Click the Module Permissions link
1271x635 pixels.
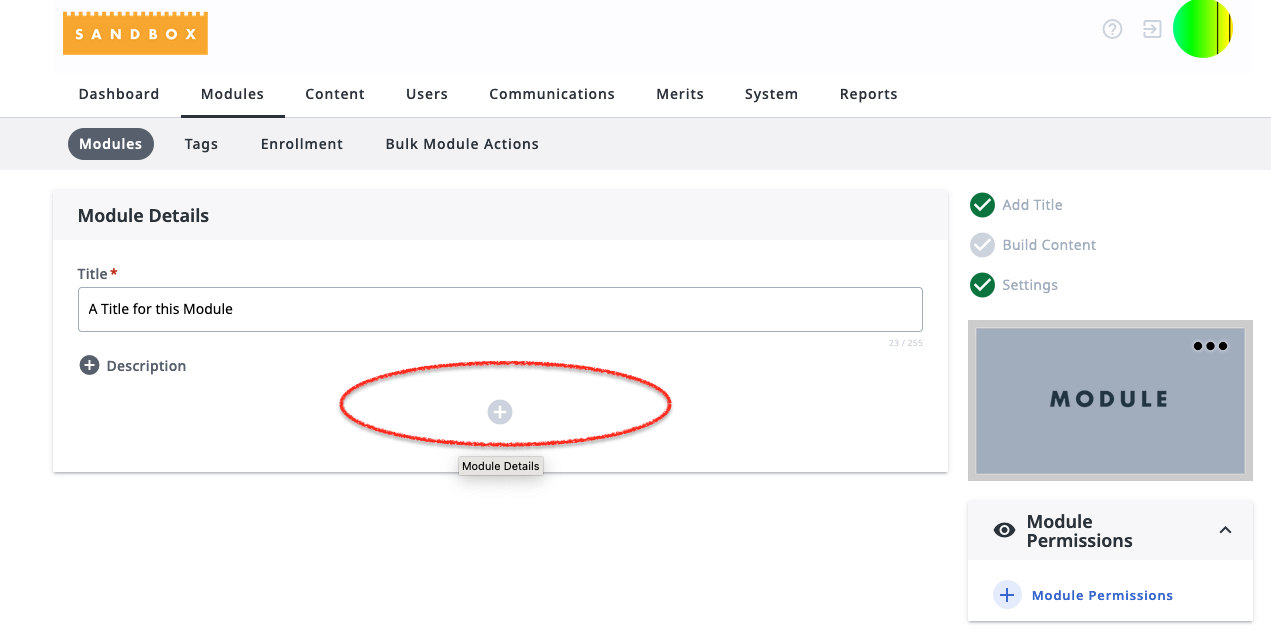click(x=1102, y=595)
